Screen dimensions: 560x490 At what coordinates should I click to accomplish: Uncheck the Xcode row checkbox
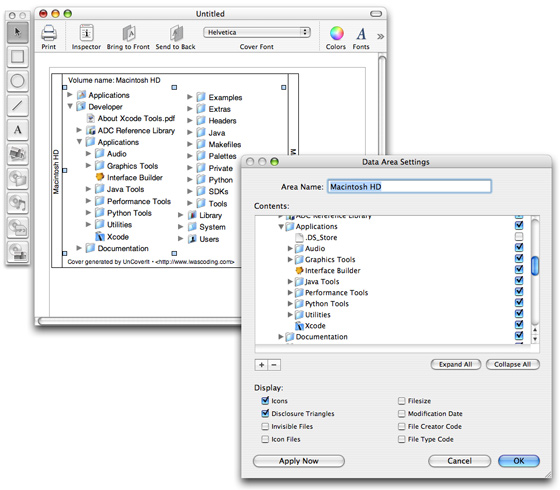click(x=519, y=325)
